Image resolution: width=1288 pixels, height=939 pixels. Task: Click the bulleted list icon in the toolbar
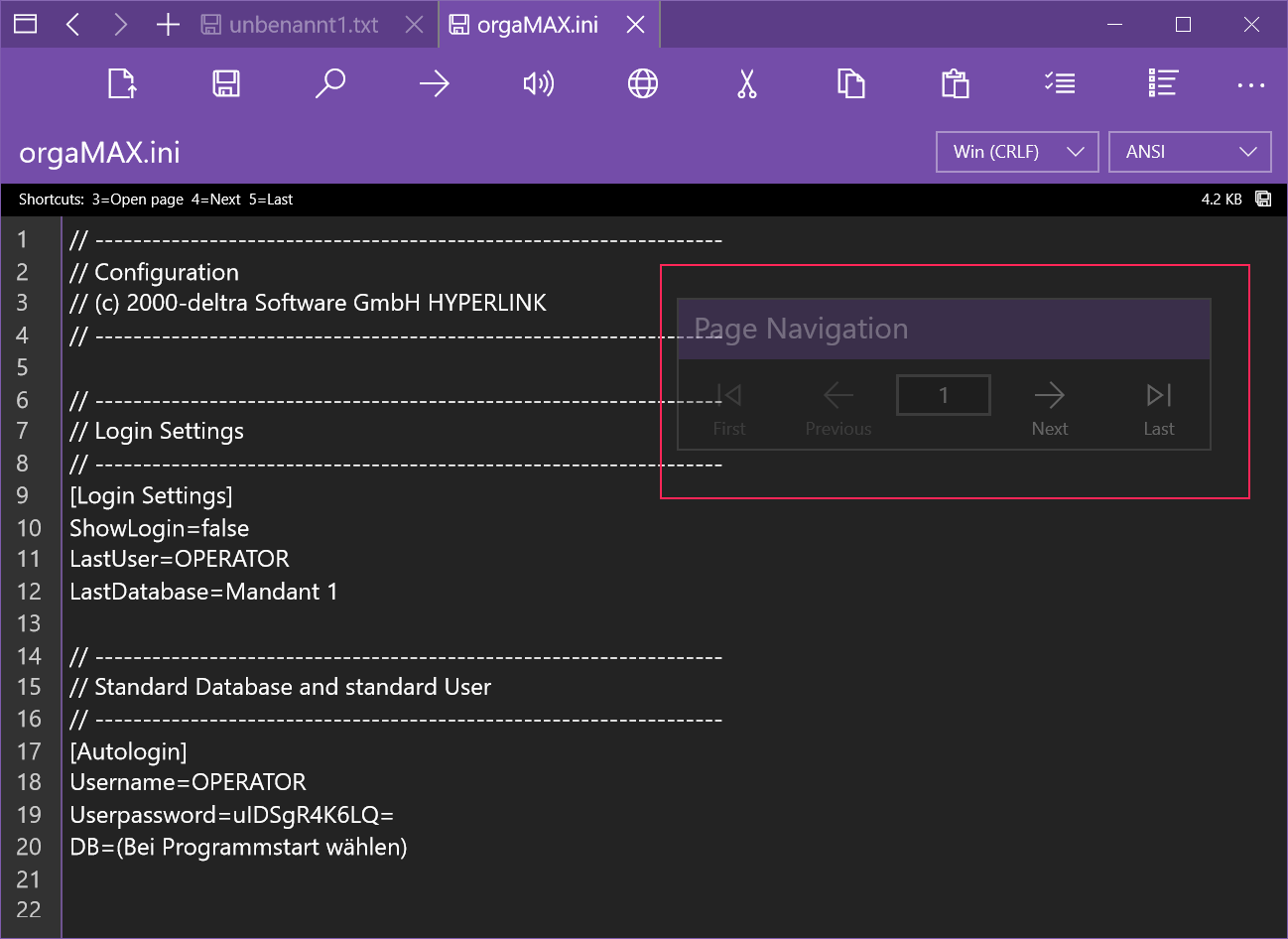point(1163,83)
